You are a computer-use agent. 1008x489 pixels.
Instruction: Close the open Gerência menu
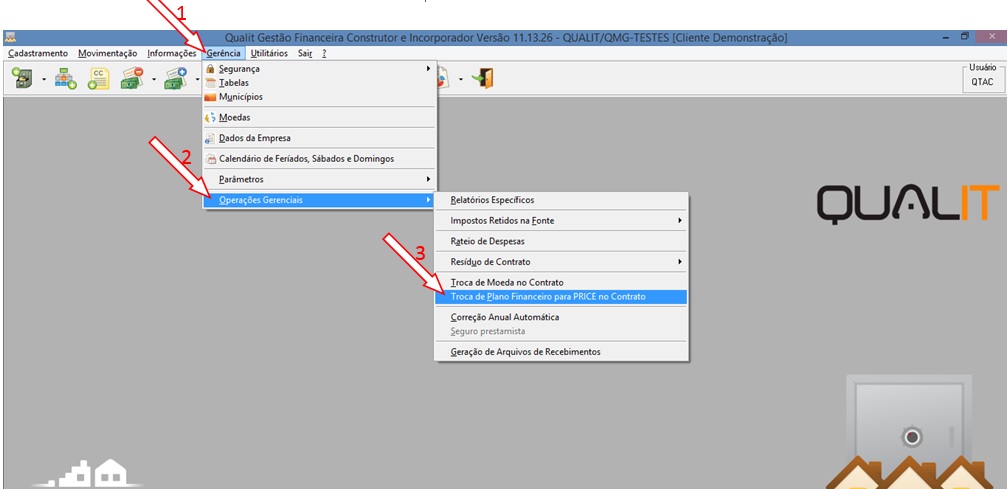(224, 53)
